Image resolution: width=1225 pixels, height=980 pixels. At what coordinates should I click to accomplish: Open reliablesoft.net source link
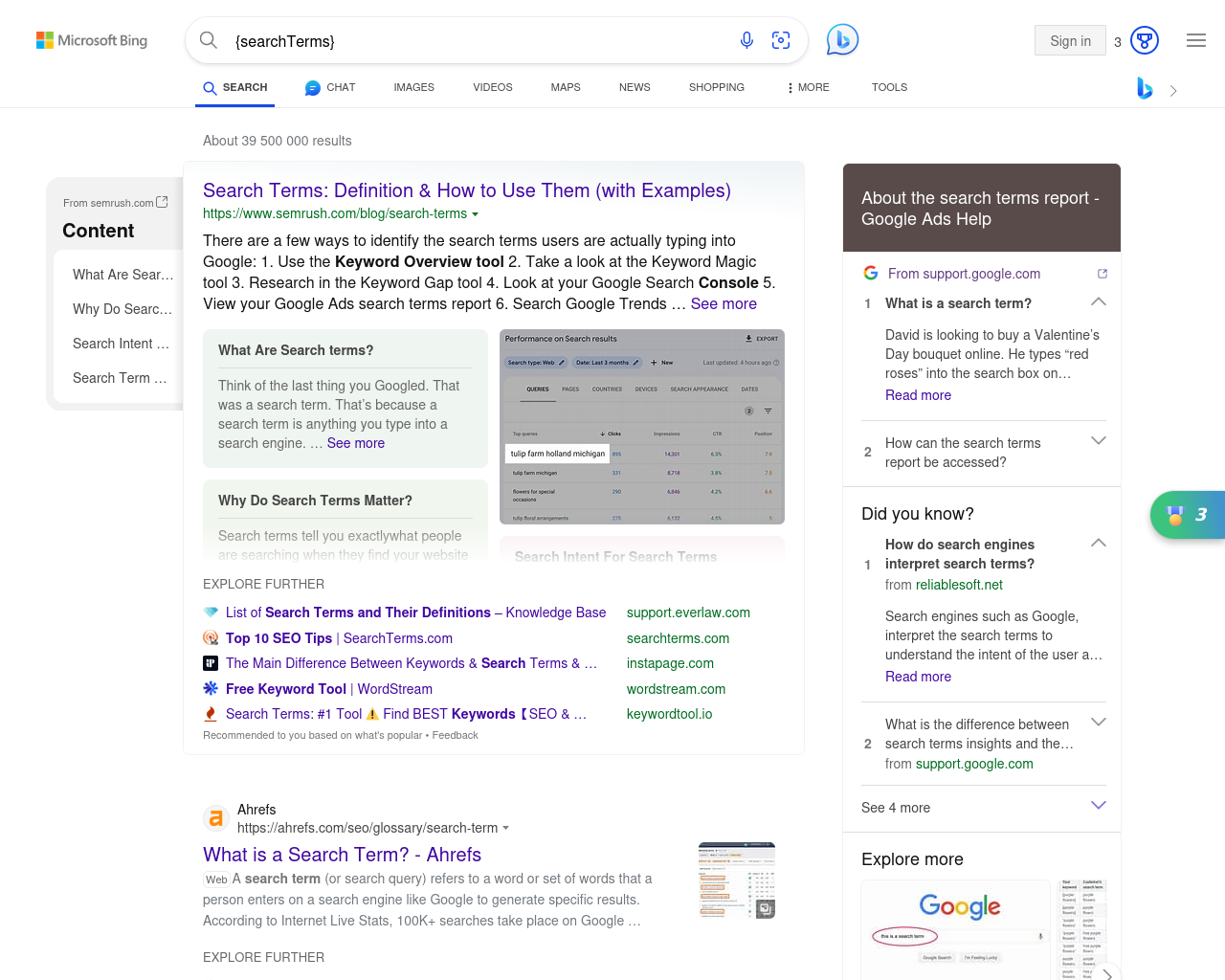pyautogui.click(x=959, y=585)
